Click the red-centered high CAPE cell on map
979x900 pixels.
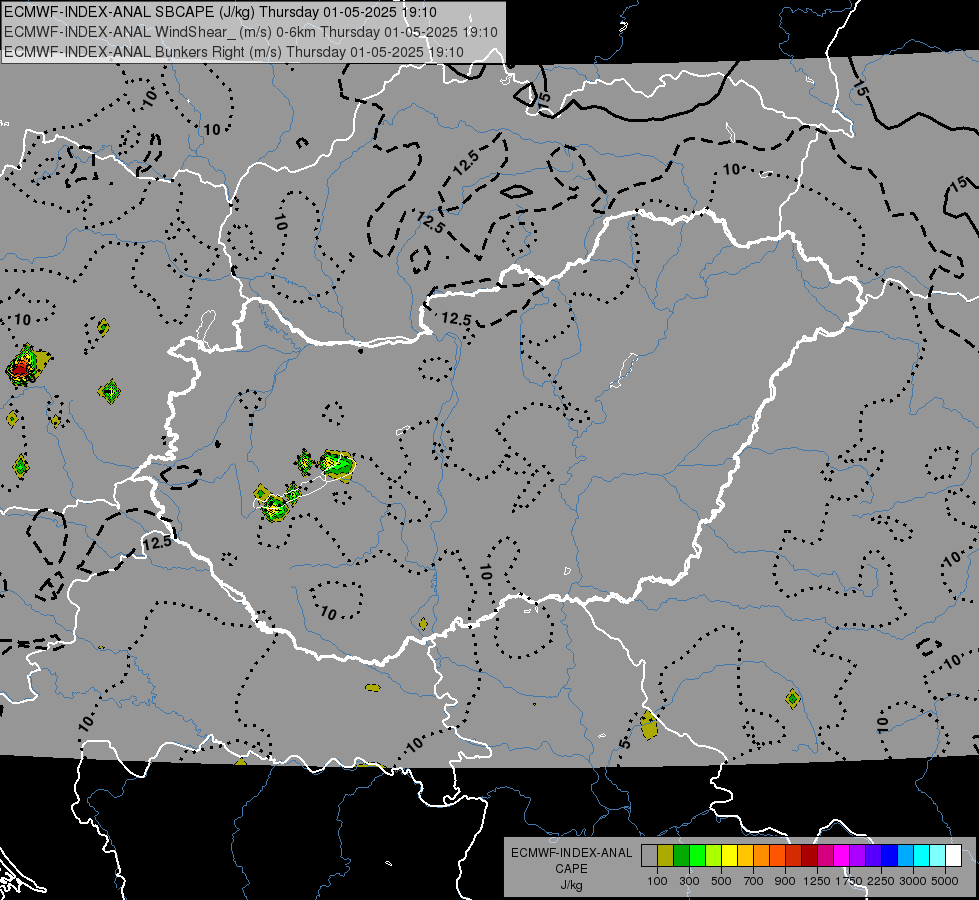(x=21, y=368)
